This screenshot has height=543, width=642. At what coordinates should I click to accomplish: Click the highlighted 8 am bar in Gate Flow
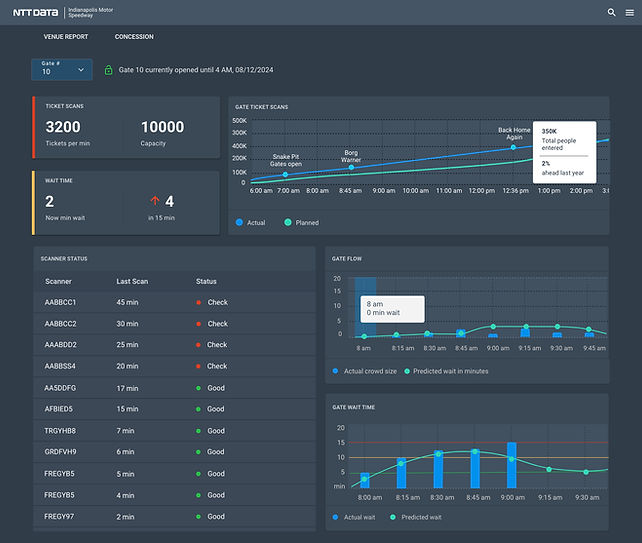tap(365, 307)
